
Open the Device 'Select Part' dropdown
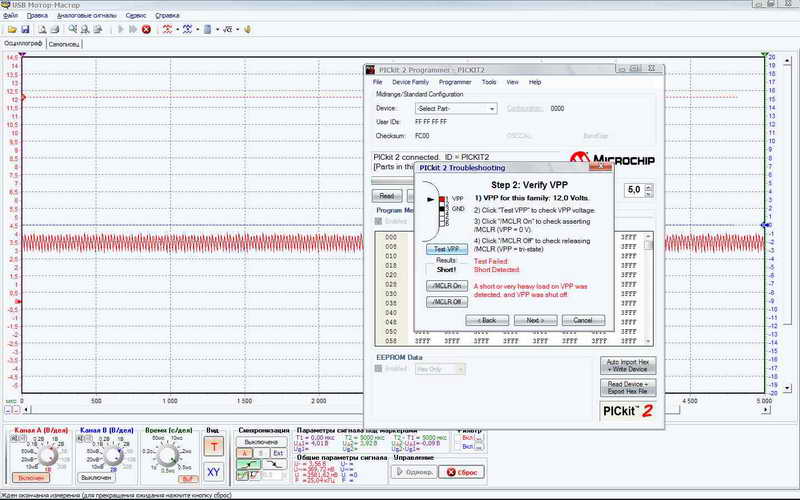pos(456,108)
